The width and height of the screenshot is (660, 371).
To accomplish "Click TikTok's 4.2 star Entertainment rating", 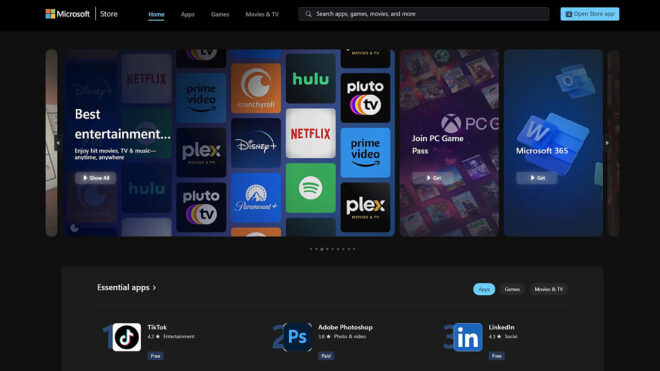I will [x=171, y=336].
